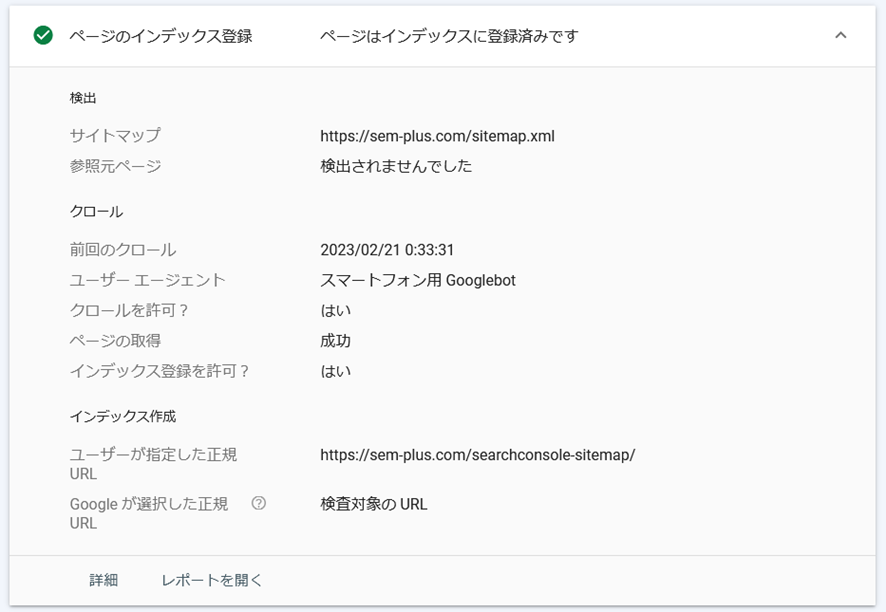The image size is (886, 612).
Task: Click the 検査対象の URL value
Action: [374, 504]
